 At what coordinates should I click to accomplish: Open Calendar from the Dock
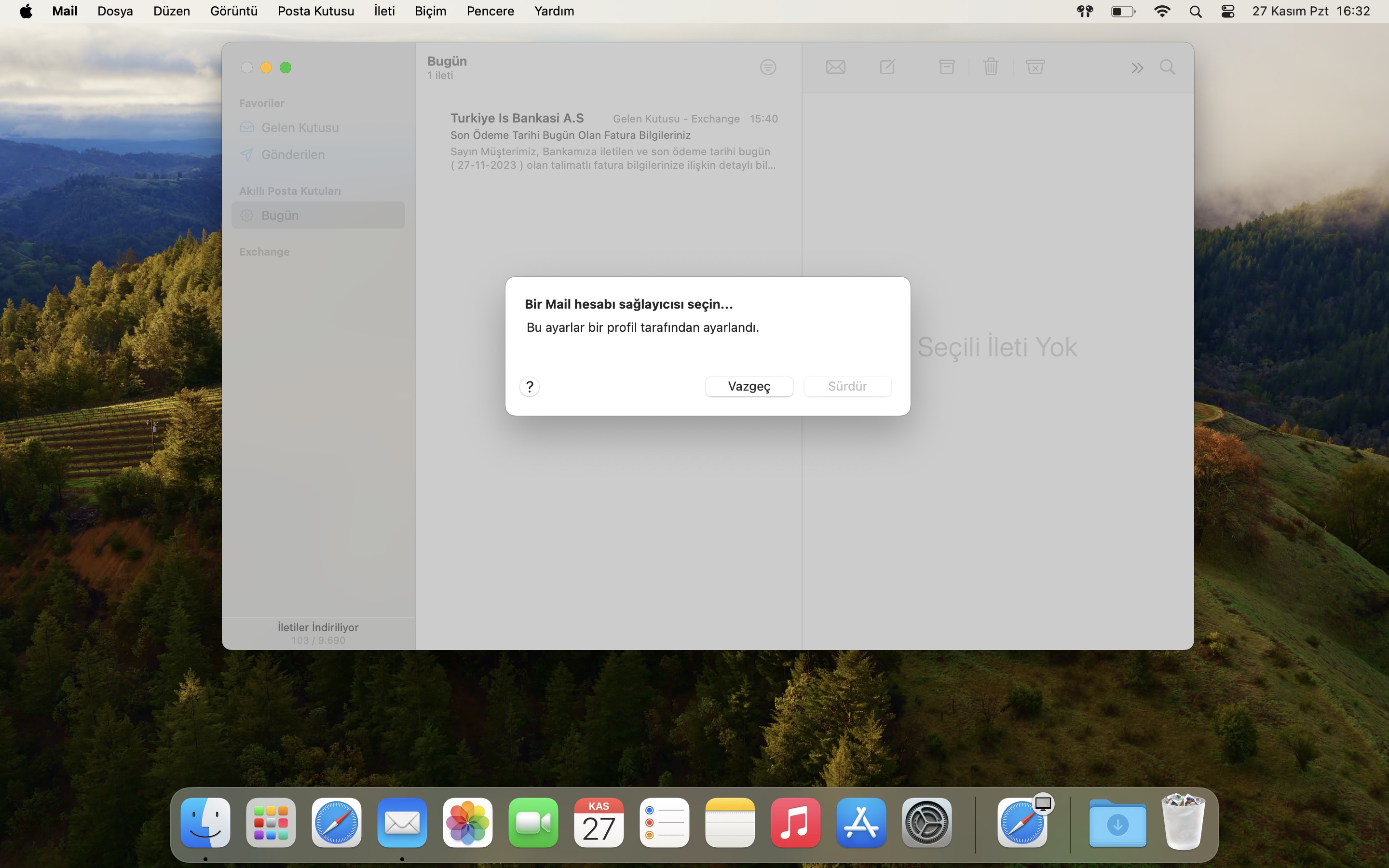pyautogui.click(x=599, y=823)
